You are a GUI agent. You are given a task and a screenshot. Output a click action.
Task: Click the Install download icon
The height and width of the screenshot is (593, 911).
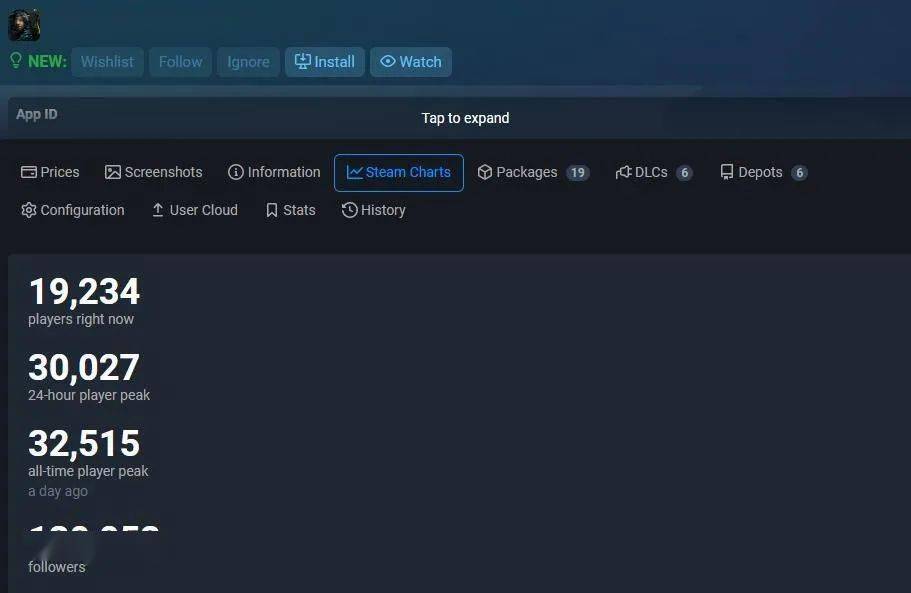point(302,61)
